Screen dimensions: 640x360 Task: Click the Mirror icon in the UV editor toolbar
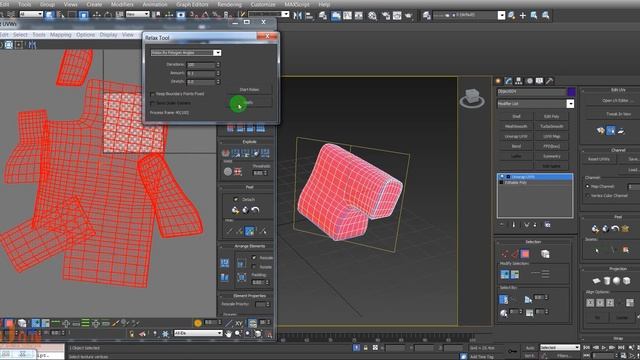pyautogui.click(x=32, y=44)
